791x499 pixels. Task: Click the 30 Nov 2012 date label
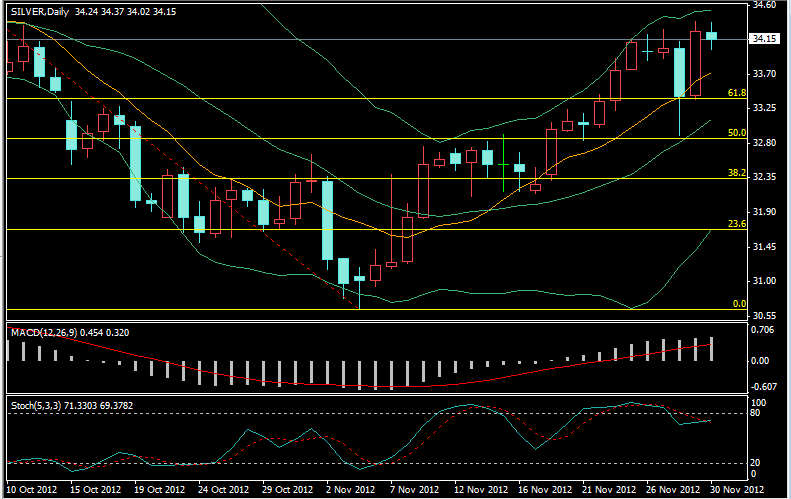737,490
